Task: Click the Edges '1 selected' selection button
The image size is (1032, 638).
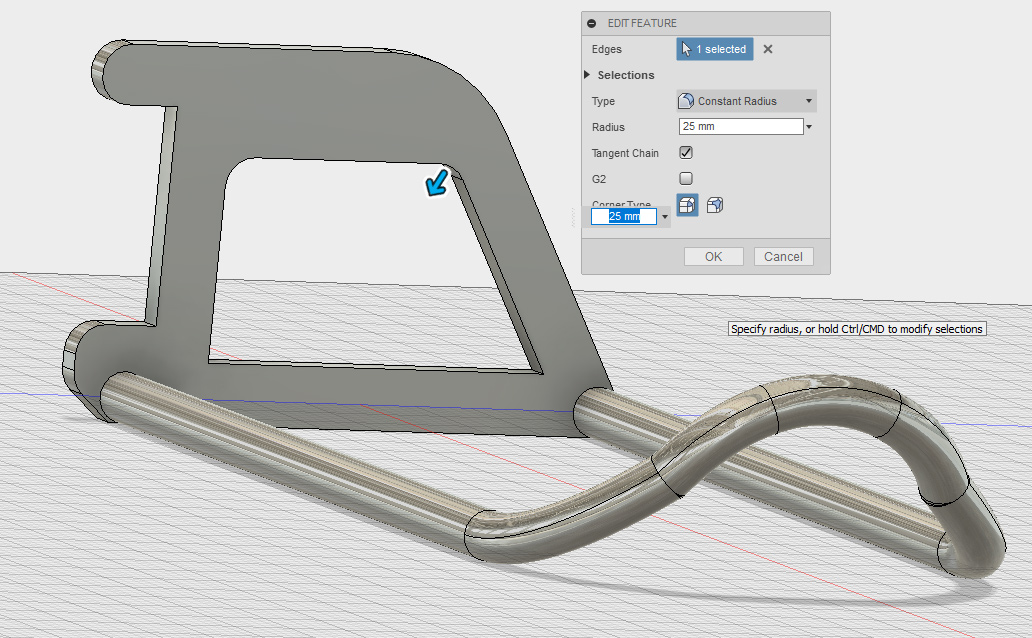Action: [714, 49]
